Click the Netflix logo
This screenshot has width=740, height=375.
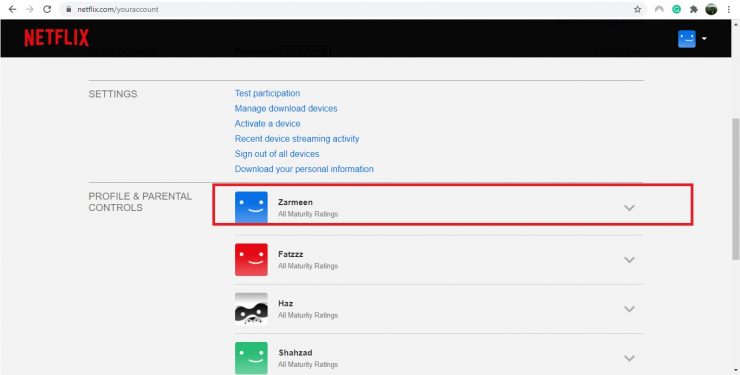coord(57,38)
